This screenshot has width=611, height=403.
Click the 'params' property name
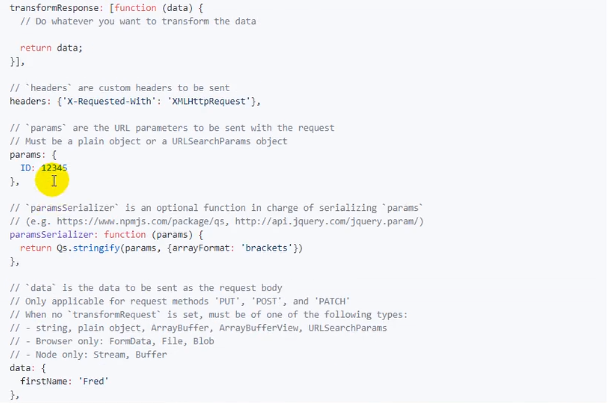25,155
